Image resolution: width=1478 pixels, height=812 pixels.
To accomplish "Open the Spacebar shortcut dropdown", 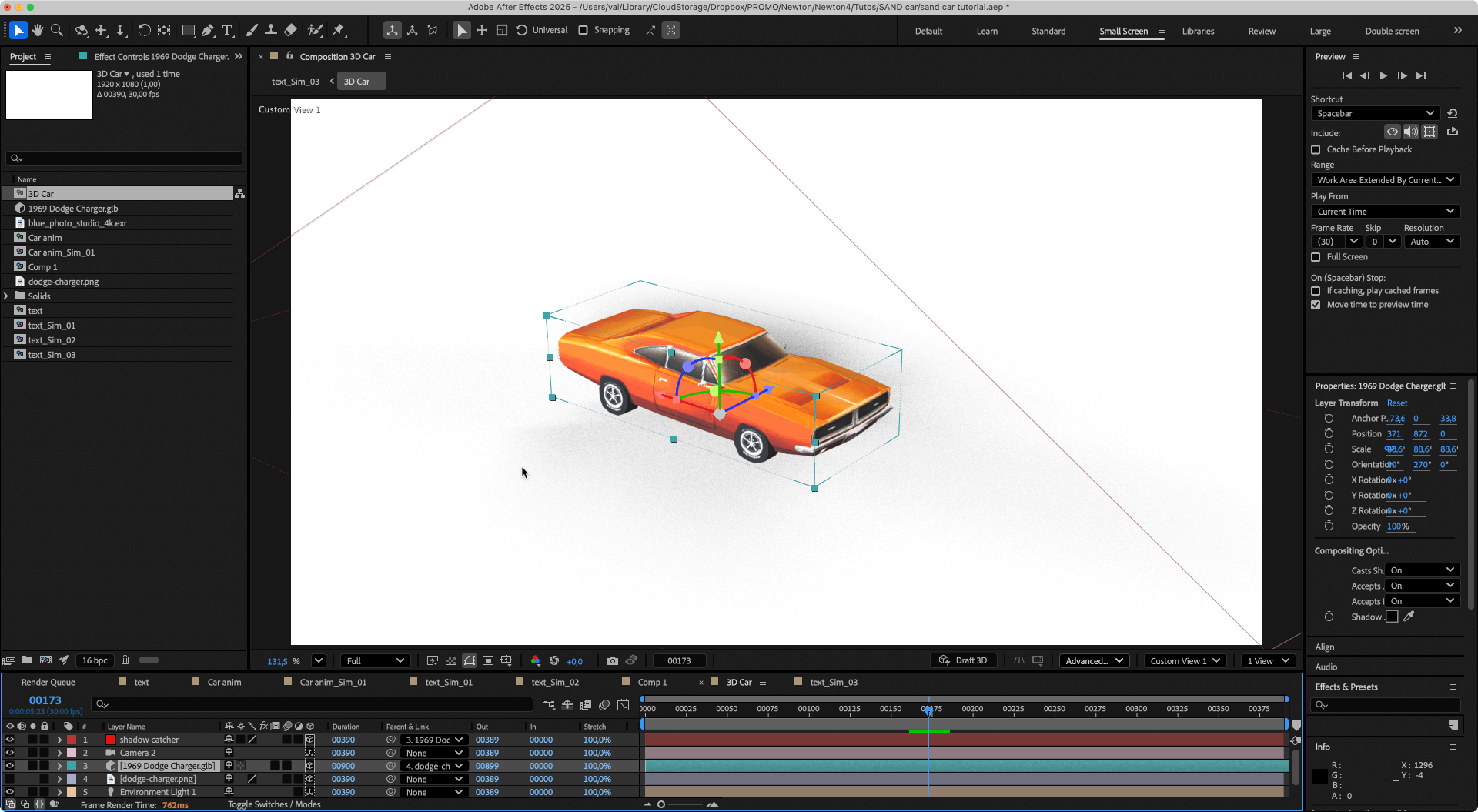I will tap(1374, 113).
